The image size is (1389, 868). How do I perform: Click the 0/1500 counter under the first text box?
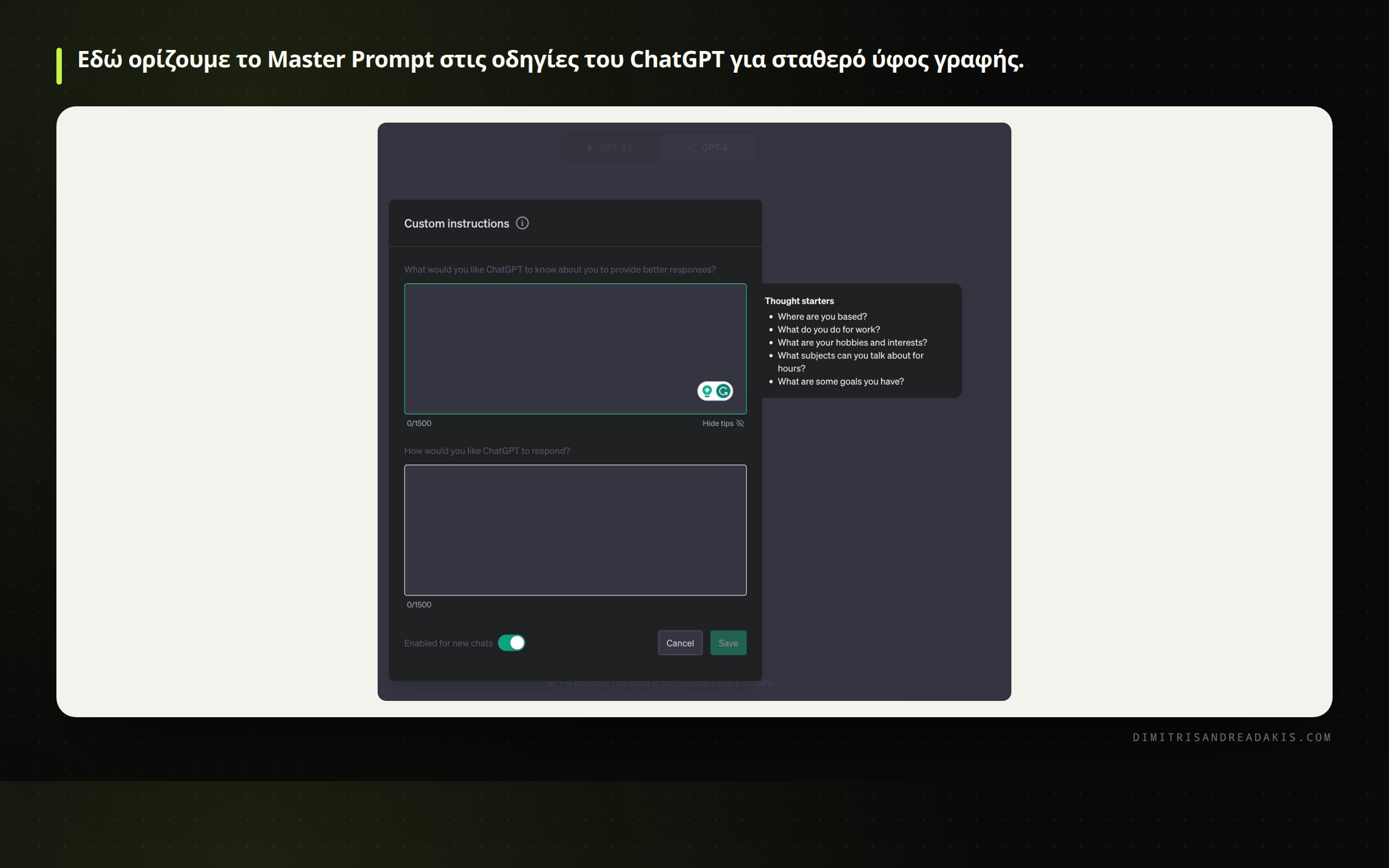[419, 423]
